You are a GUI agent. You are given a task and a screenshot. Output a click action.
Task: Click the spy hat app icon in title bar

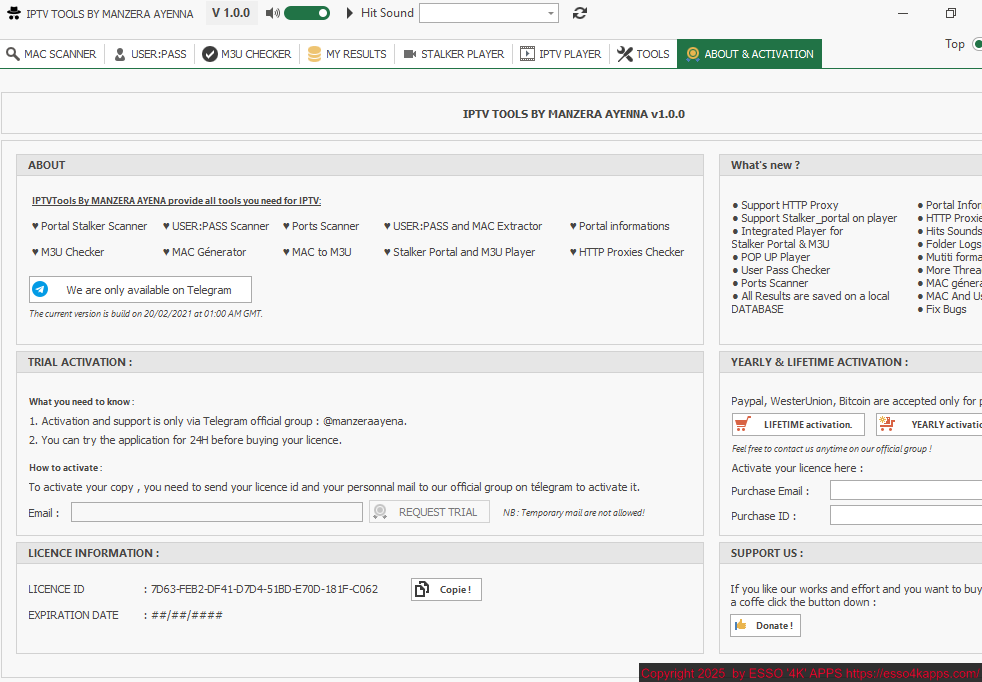click(x=14, y=13)
